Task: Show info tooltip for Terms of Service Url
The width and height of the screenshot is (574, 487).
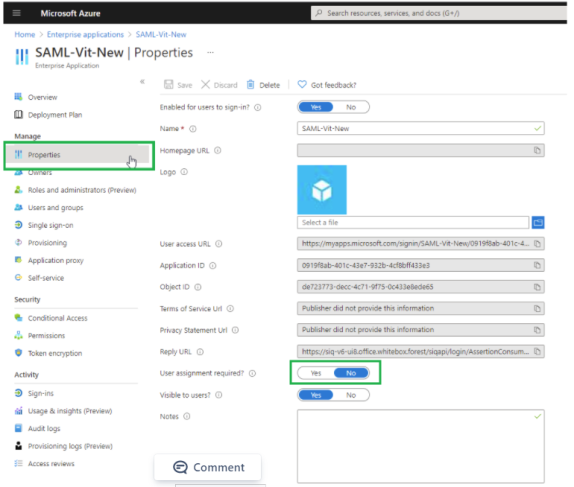Action: click(230, 308)
